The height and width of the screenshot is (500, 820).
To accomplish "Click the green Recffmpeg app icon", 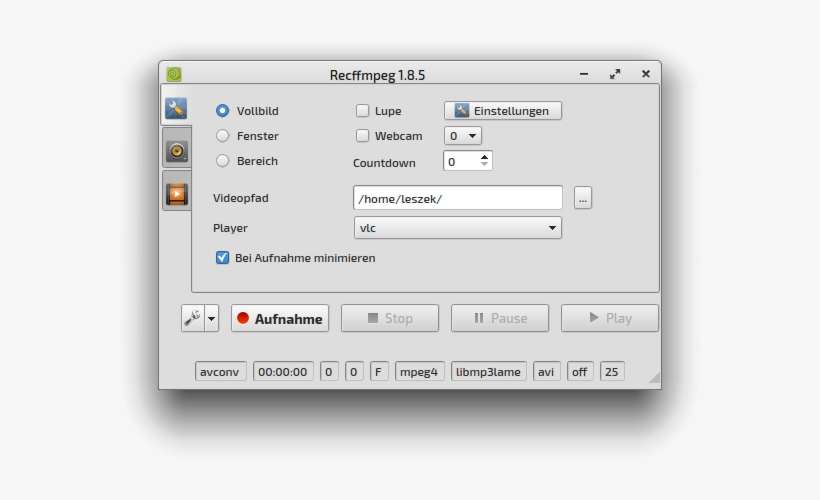I will 174,74.
